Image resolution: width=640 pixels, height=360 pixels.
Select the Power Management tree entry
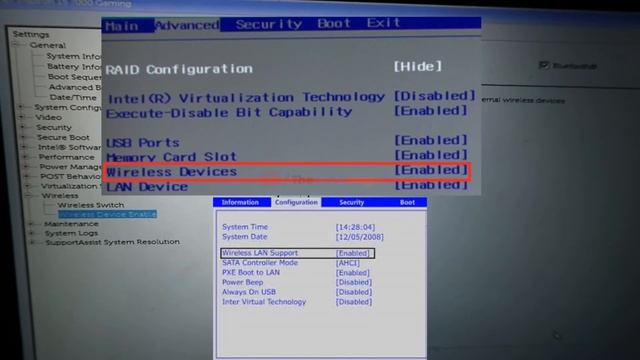tap(70, 167)
